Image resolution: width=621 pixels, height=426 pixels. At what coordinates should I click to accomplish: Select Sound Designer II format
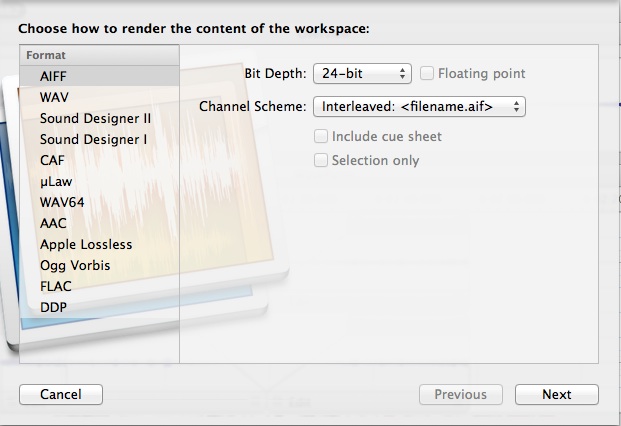[x=95, y=118]
